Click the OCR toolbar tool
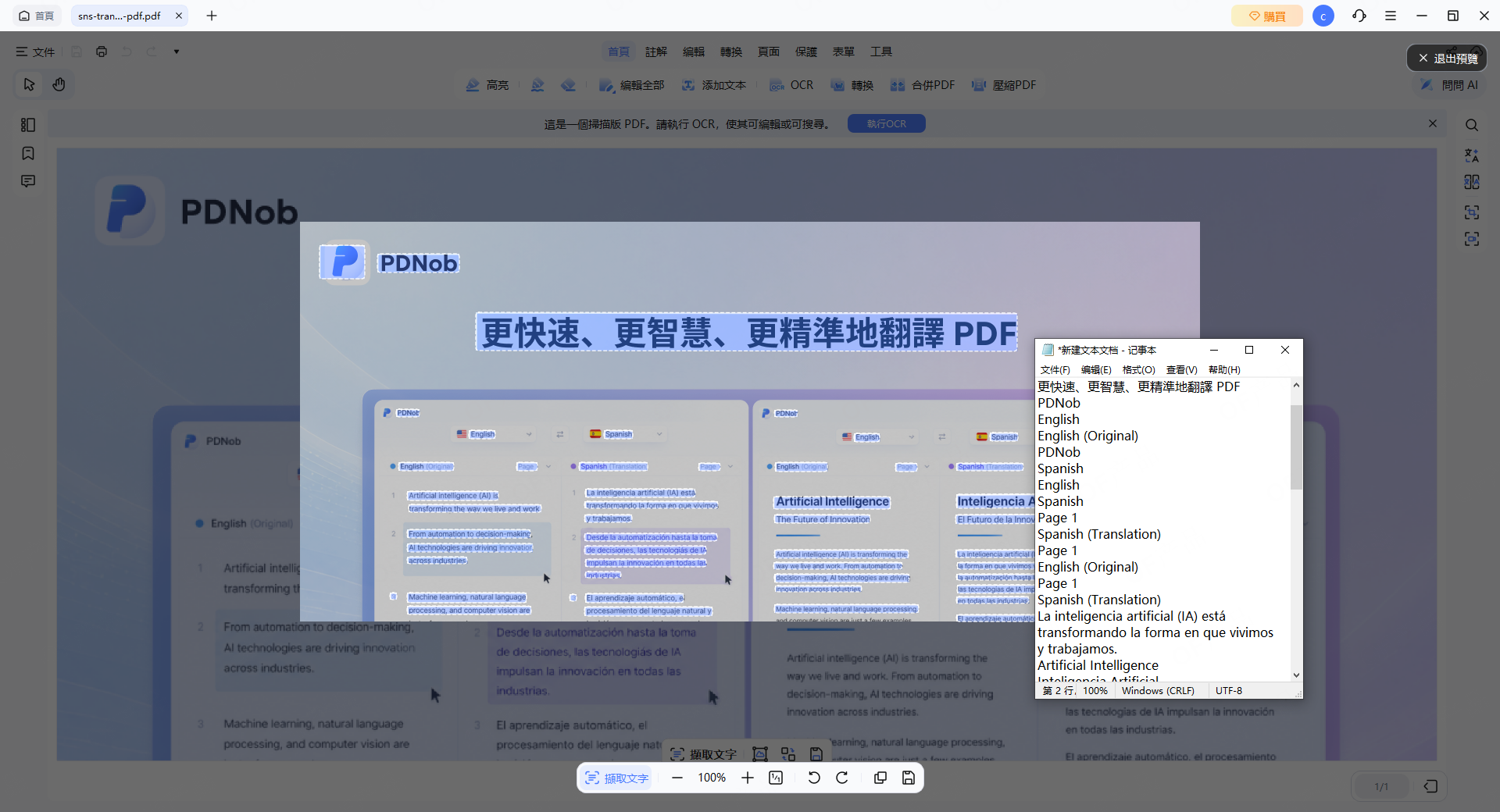Screen dimensions: 1500x812 791,85
